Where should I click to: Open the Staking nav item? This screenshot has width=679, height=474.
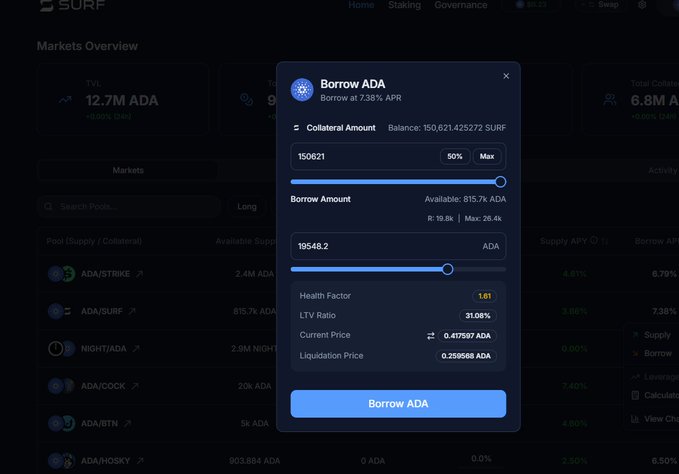[404, 5]
